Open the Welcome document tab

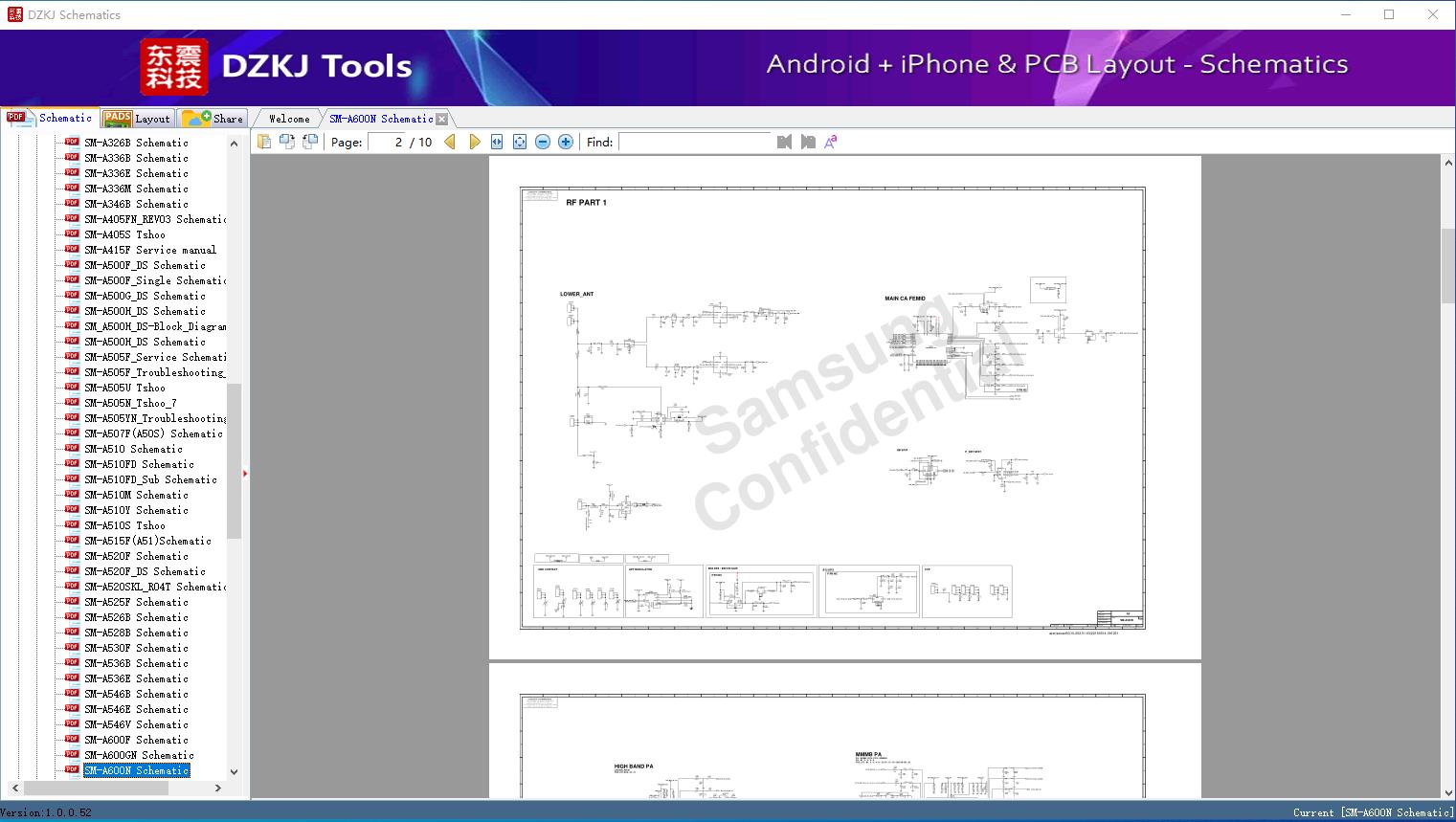(289, 119)
